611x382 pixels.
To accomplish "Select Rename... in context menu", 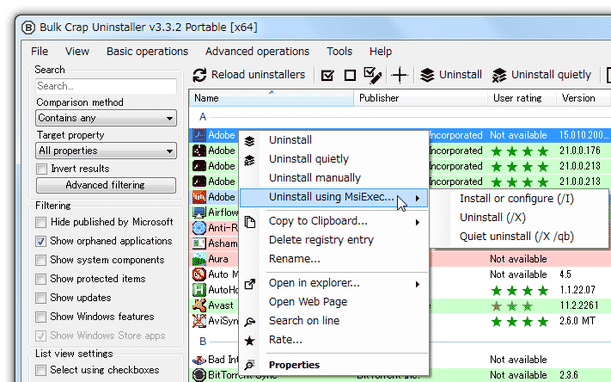I will click(294, 259).
